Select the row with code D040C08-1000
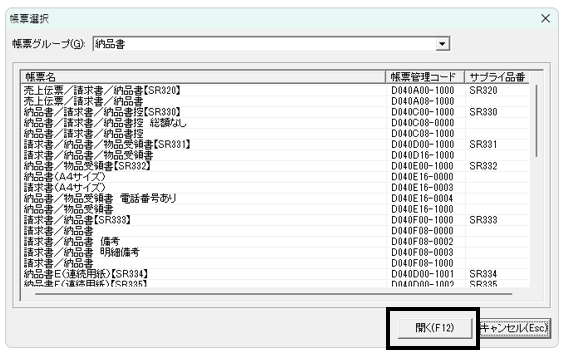Image resolution: width=571 pixels, height=363 pixels. tap(275, 134)
